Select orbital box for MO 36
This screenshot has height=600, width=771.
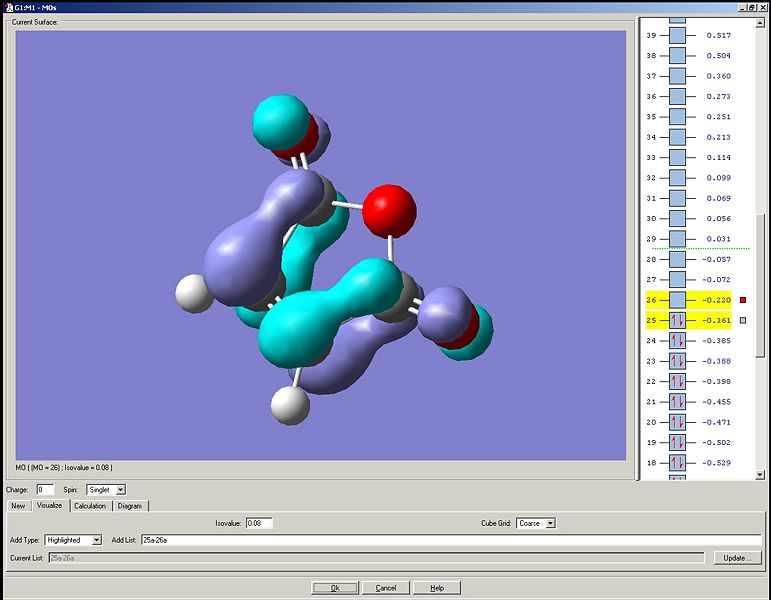677,96
